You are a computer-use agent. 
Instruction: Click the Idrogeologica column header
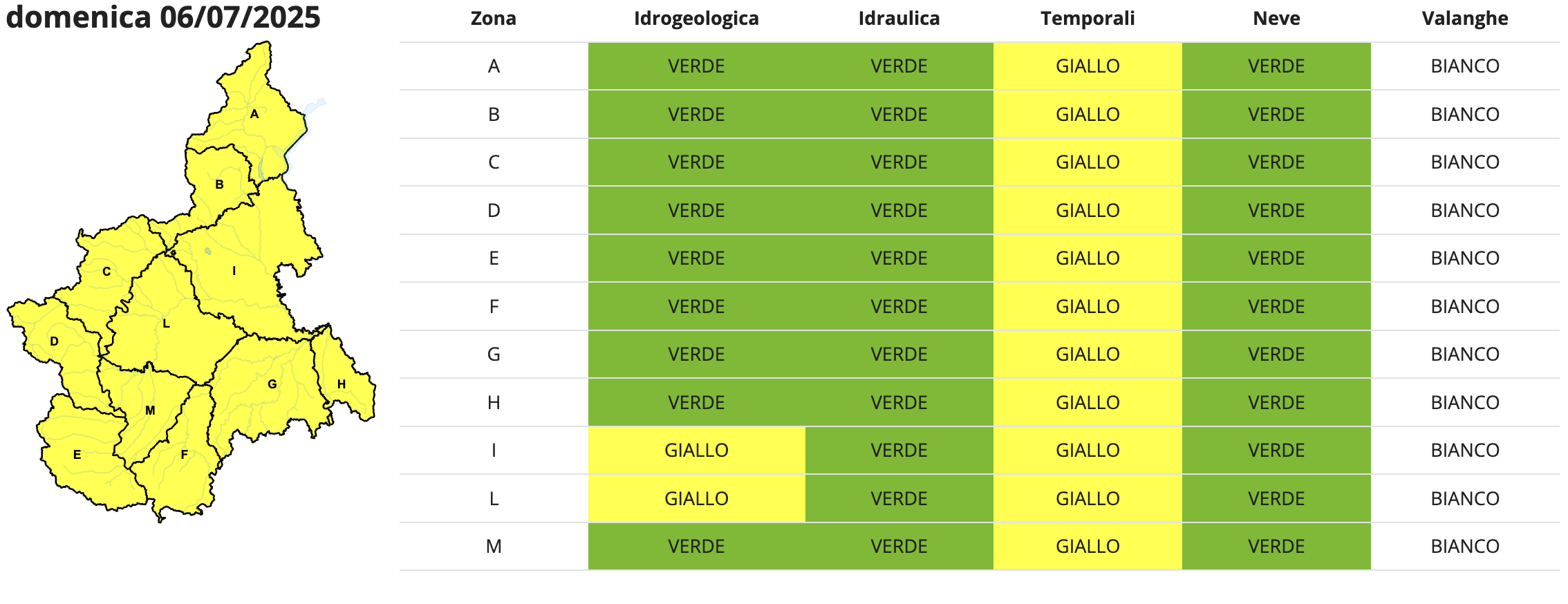coord(696,19)
